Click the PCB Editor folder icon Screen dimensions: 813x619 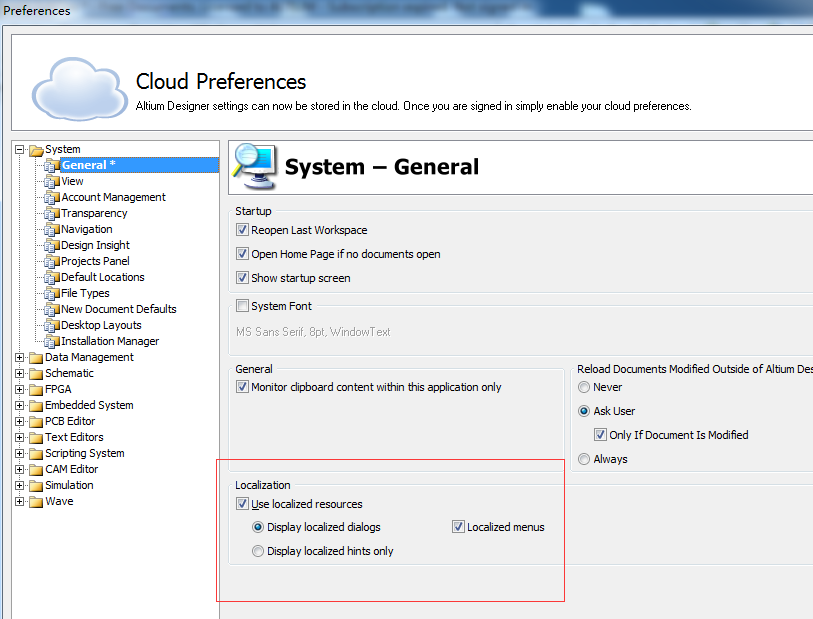click(36, 421)
